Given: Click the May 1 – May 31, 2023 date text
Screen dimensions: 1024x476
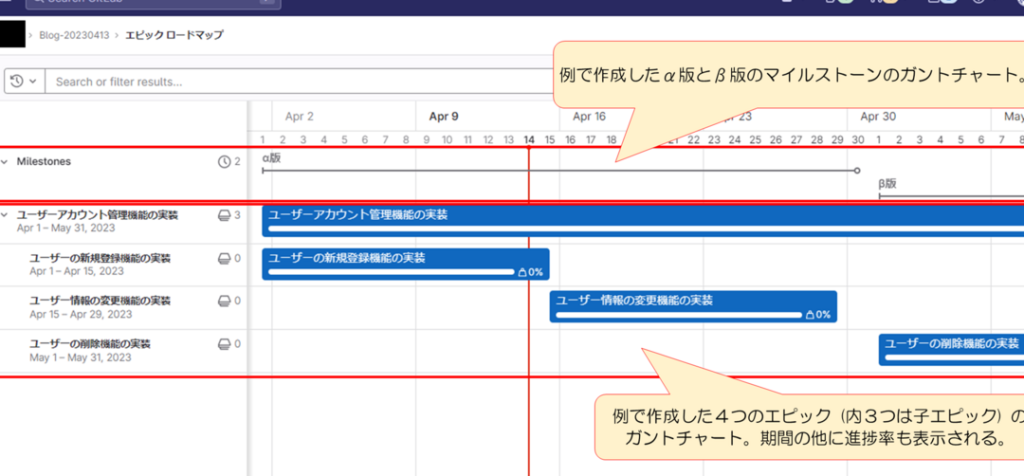Looking at the screenshot, I should 80,357.
